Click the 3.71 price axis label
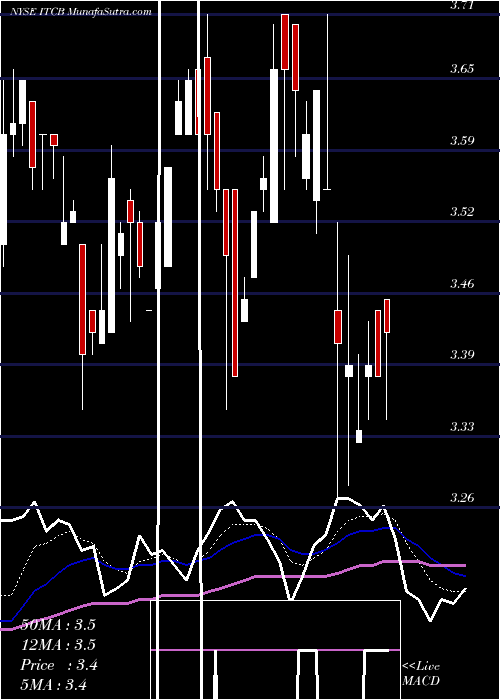Viewport: 500px width, 700px height. 462,6
